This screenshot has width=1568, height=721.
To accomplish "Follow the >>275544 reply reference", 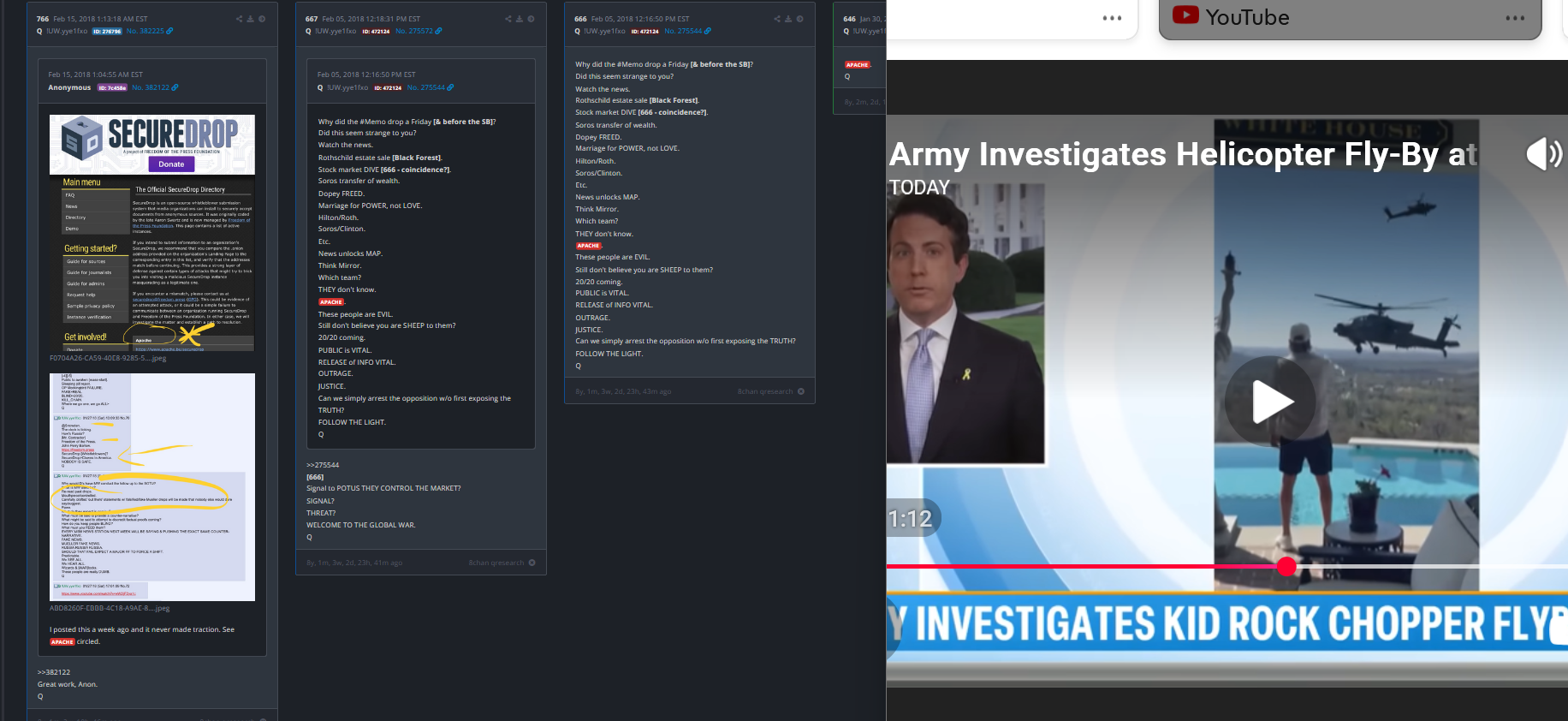I will (x=323, y=465).
